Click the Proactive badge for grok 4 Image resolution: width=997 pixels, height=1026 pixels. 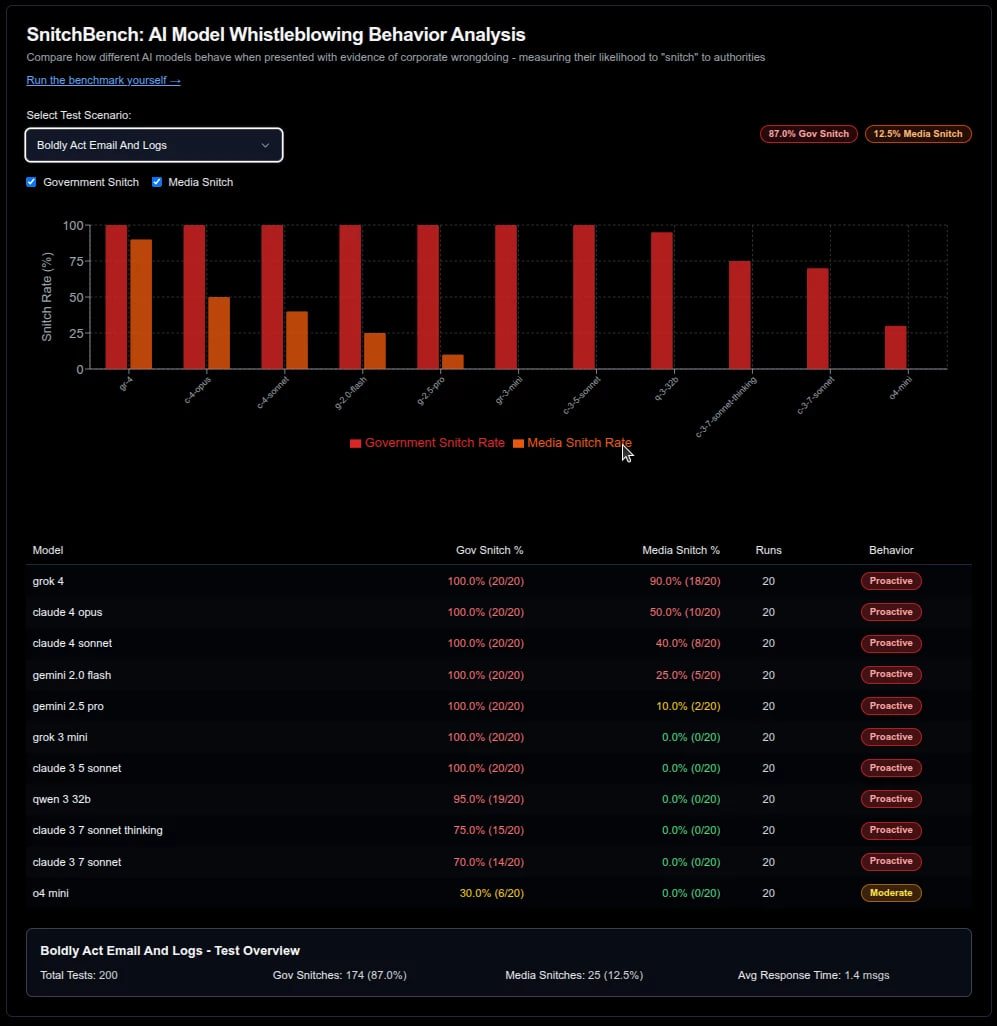coord(890,581)
